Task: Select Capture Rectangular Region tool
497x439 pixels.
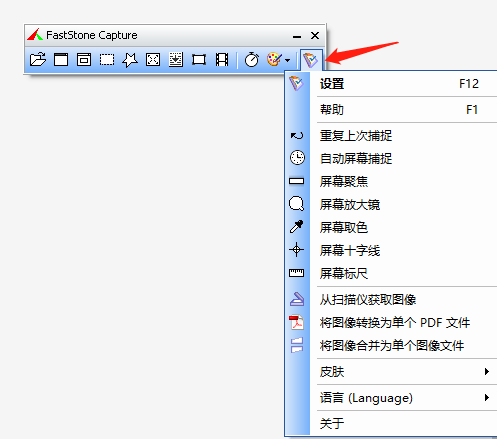Action: pos(107,60)
